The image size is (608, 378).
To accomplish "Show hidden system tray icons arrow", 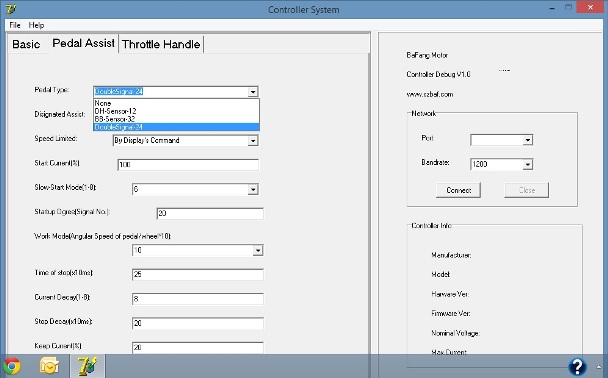I will coord(599,367).
